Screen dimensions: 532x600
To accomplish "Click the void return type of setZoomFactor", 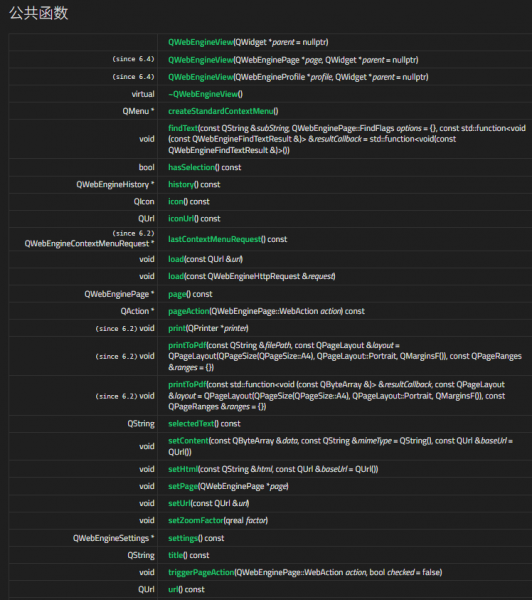I will (x=147, y=520).
